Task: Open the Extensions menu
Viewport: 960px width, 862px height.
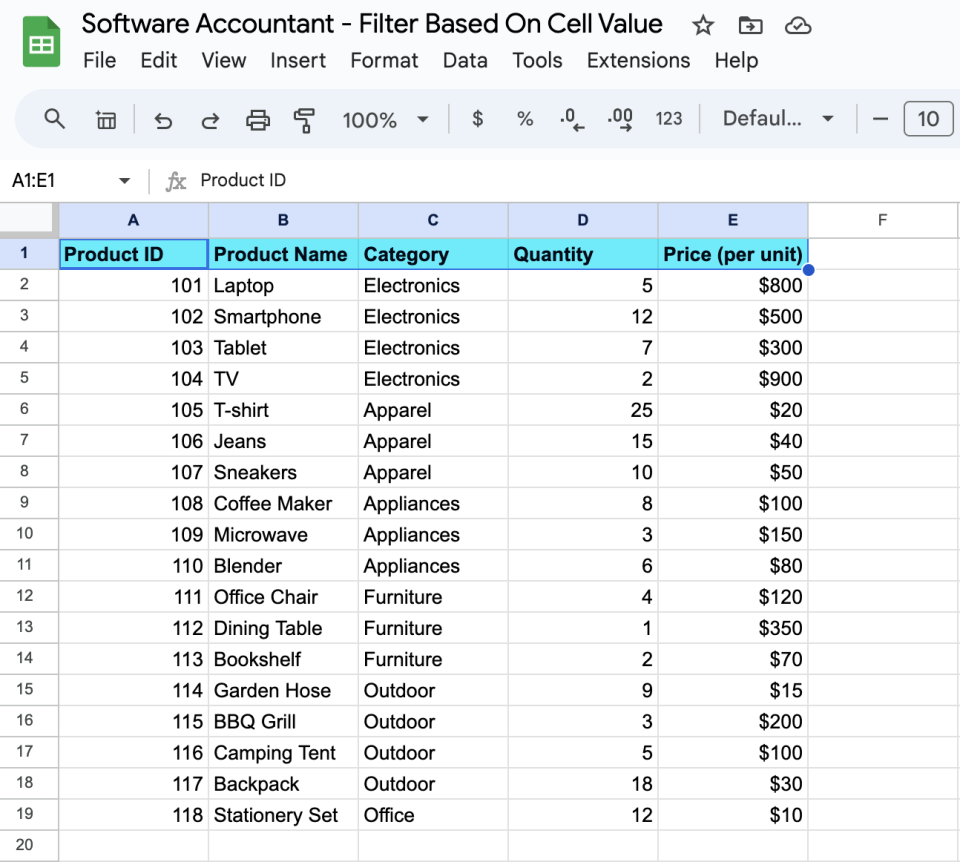Action: click(638, 61)
